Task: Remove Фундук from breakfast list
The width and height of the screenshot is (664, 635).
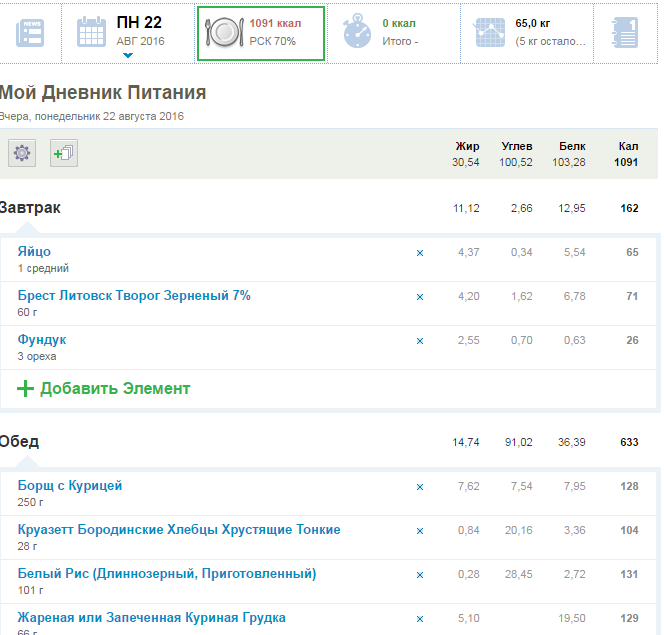Action: (420, 341)
